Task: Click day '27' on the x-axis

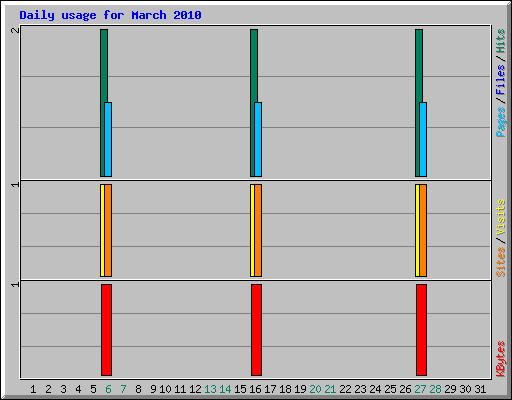Action: [420, 389]
